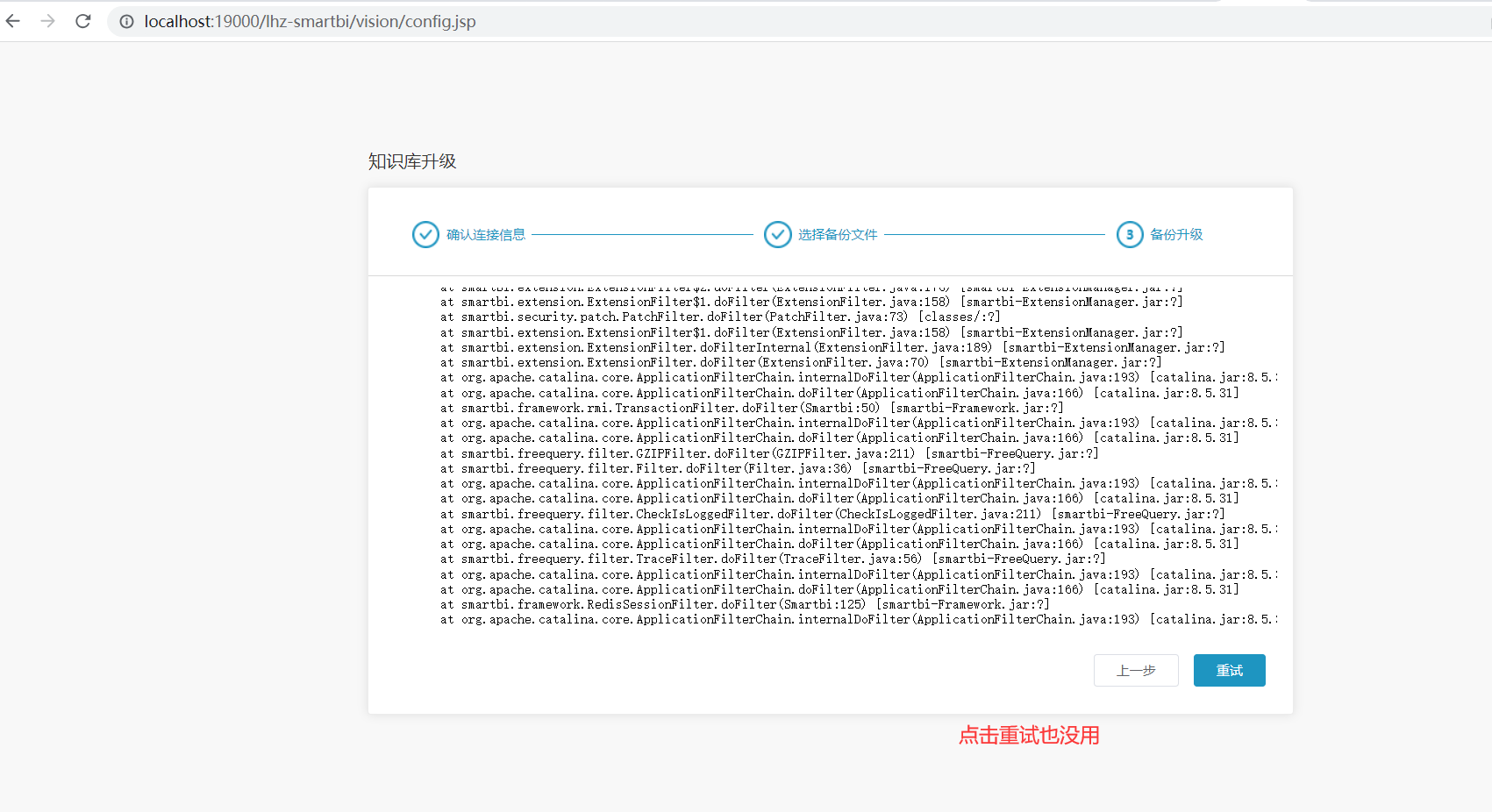
Task: Click the TransactionFilter.doFilter stack trace line
Action: pos(752,408)
